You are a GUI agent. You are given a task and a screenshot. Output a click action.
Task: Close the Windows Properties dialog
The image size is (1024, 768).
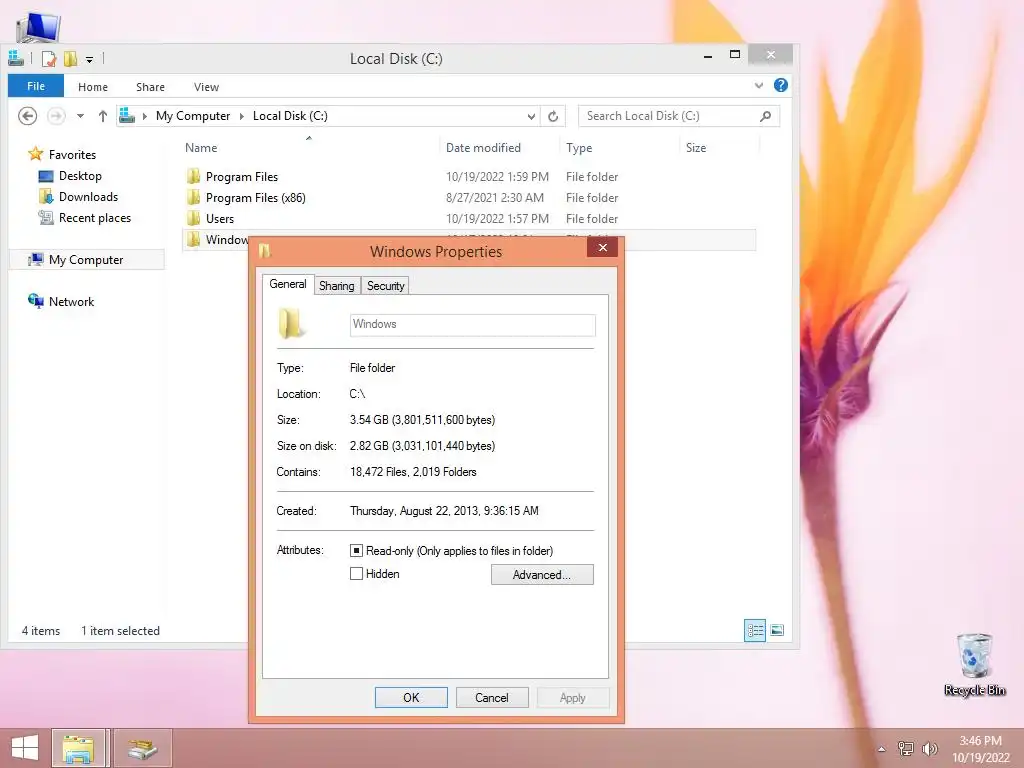click(603, 248)
